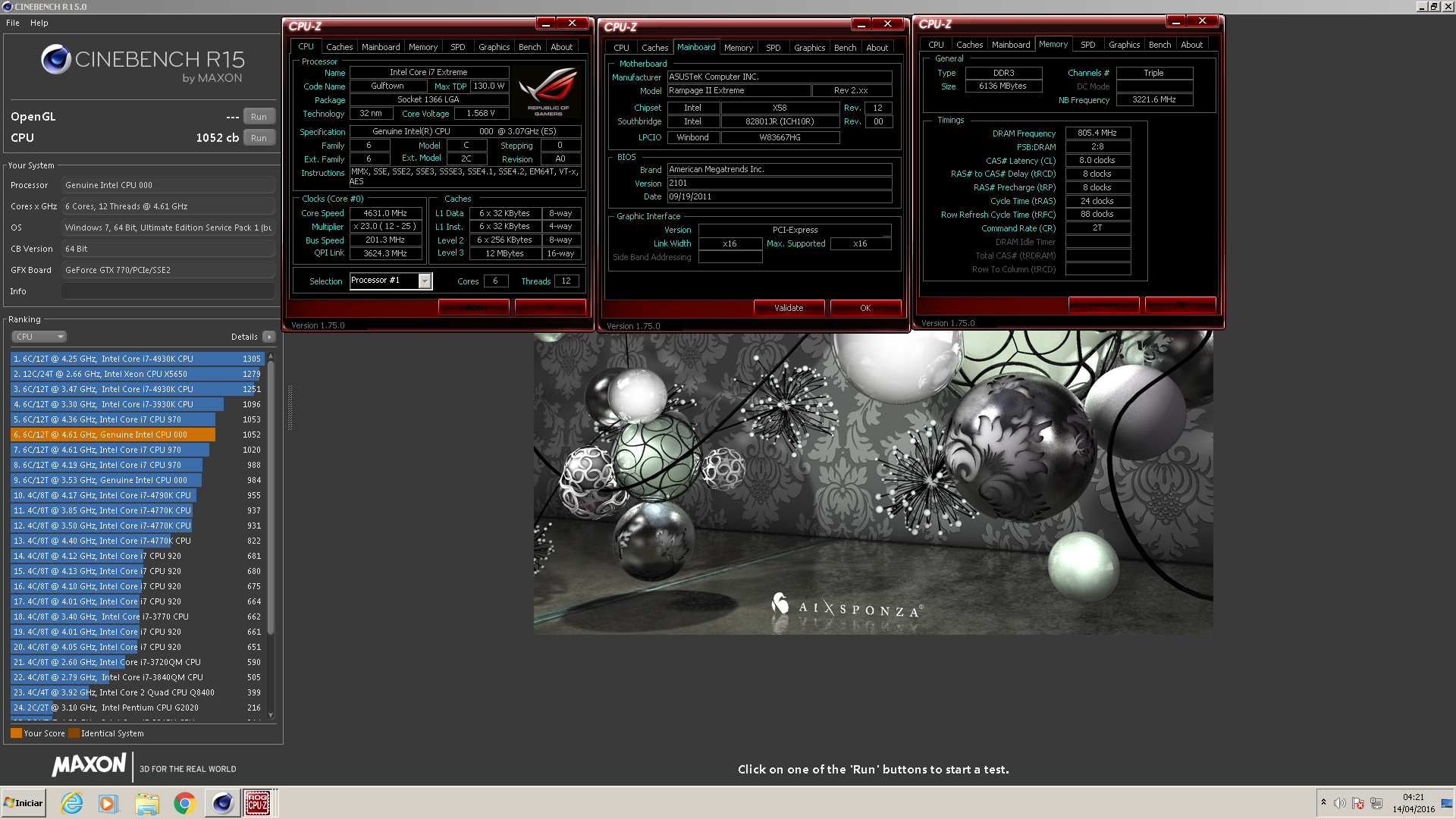Open Windows Media Player taskbar icon
The height and width of the screenshot is (819, 1456).
[x=108, y=802]
